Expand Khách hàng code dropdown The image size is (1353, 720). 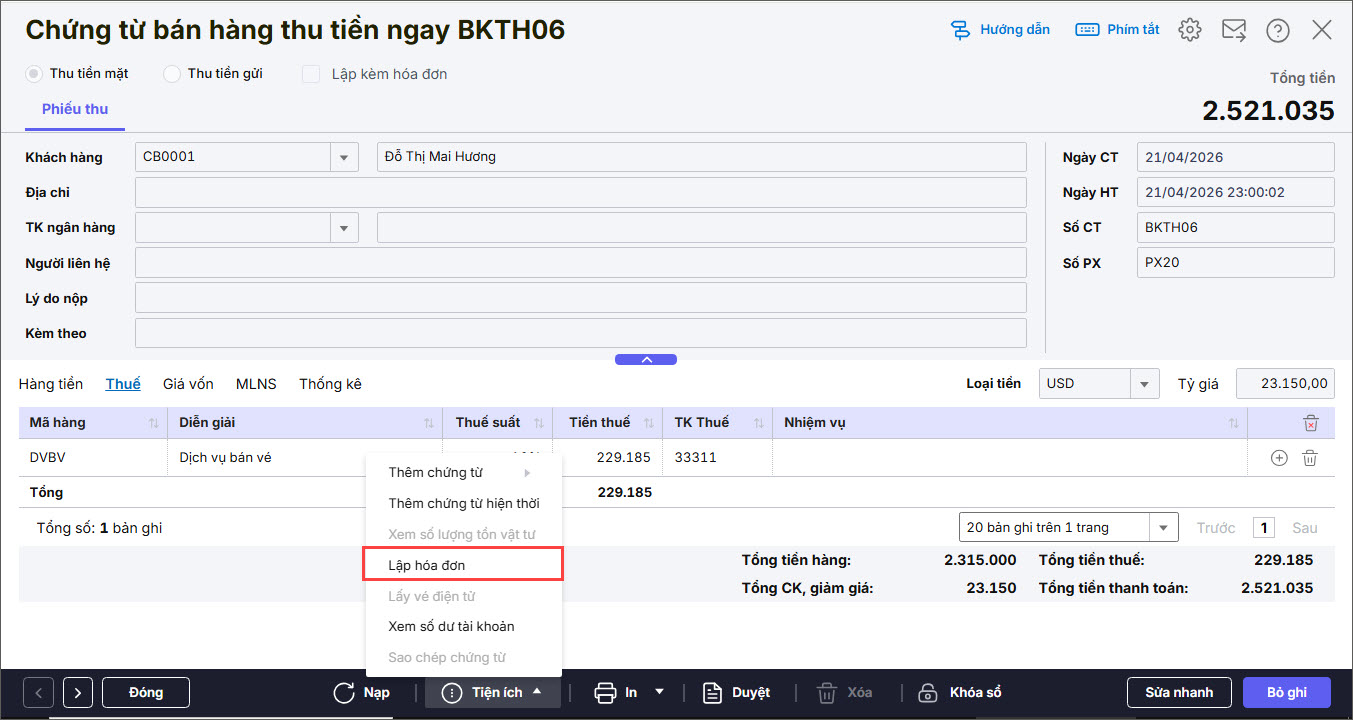[344, 157]
